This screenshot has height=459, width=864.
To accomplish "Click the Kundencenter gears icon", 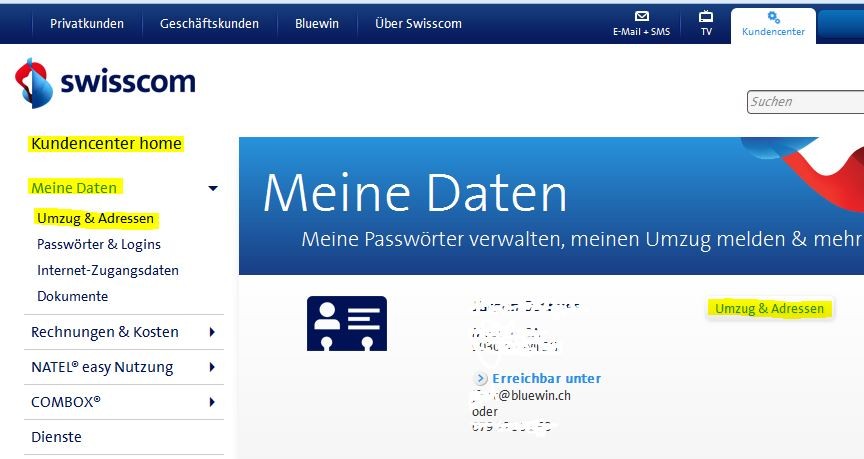I will (x=773, y=17).
